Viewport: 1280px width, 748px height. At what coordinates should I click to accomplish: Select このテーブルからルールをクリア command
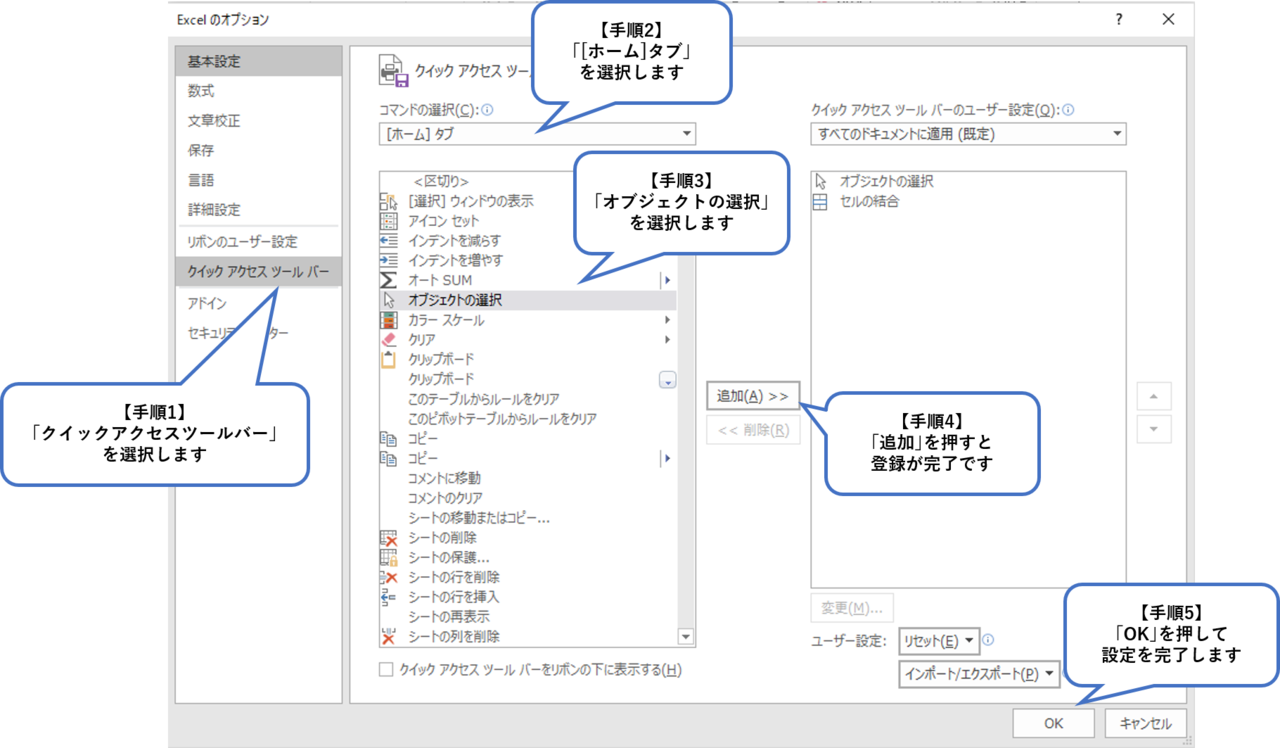[484, 399]
